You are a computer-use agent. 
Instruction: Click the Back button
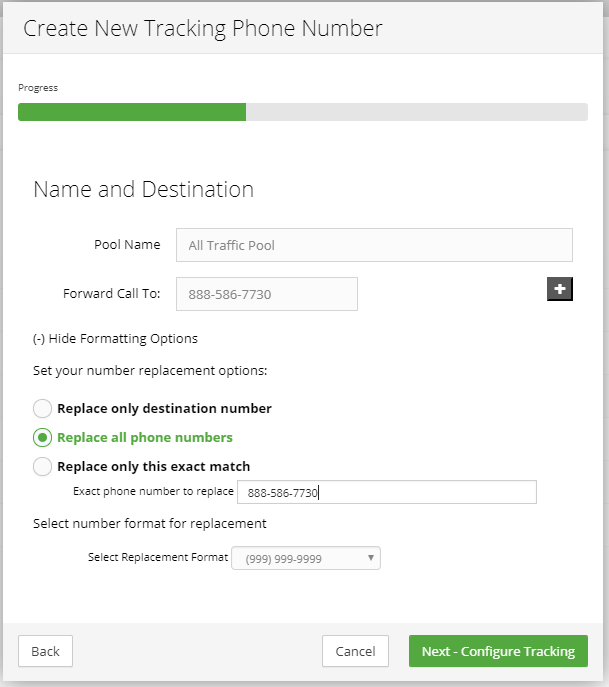45,651
